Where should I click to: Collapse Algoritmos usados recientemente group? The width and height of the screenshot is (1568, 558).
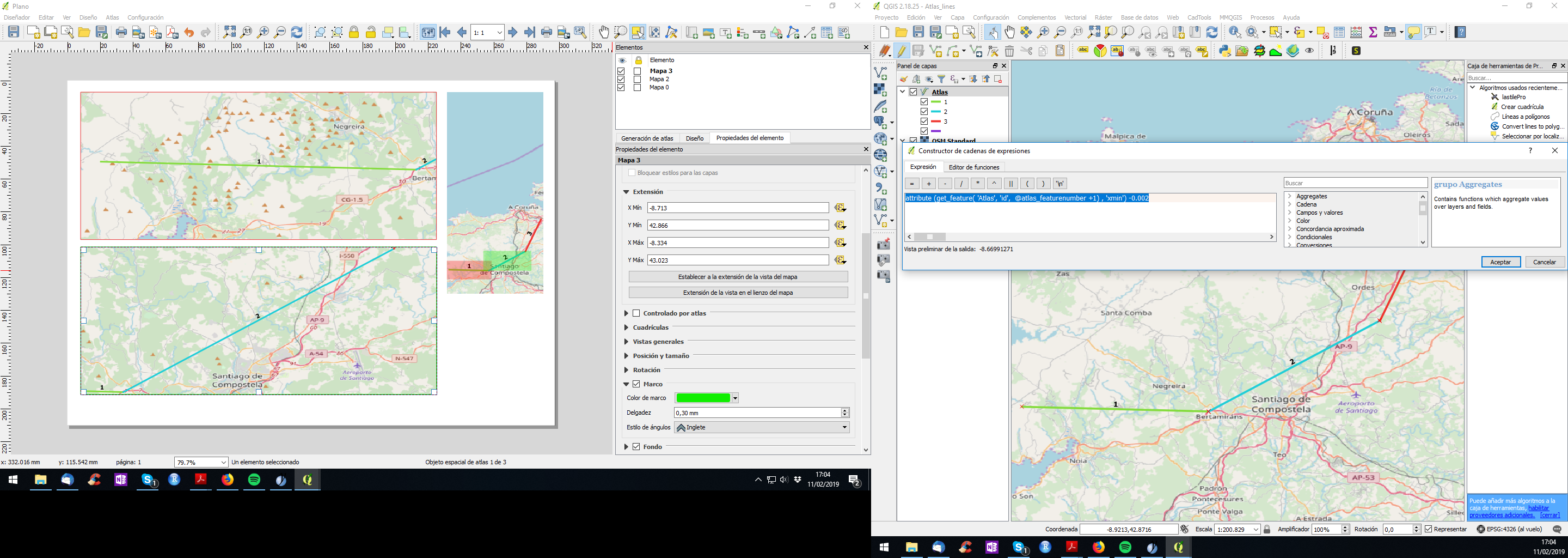coord(1473,88)
